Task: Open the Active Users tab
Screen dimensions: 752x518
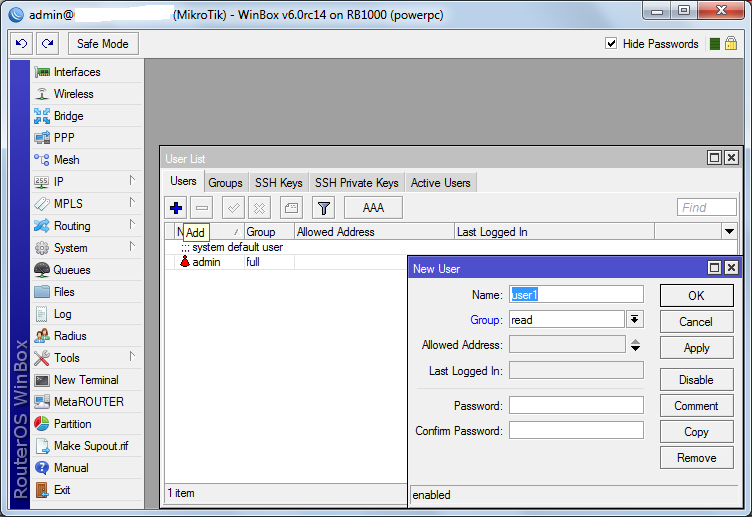Action: coord(441,183)
